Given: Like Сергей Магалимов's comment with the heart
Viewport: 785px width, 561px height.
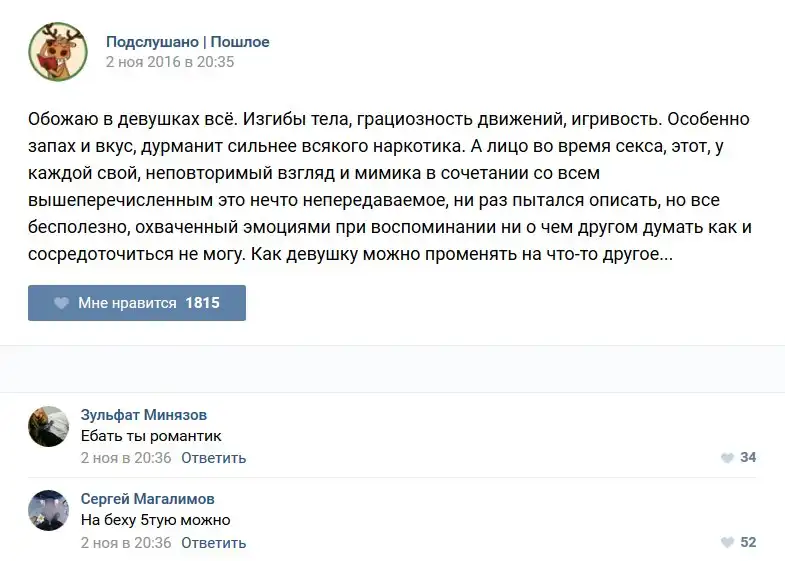Looking at the screenshot, I should pyautogui.click(x=727, y=543).
